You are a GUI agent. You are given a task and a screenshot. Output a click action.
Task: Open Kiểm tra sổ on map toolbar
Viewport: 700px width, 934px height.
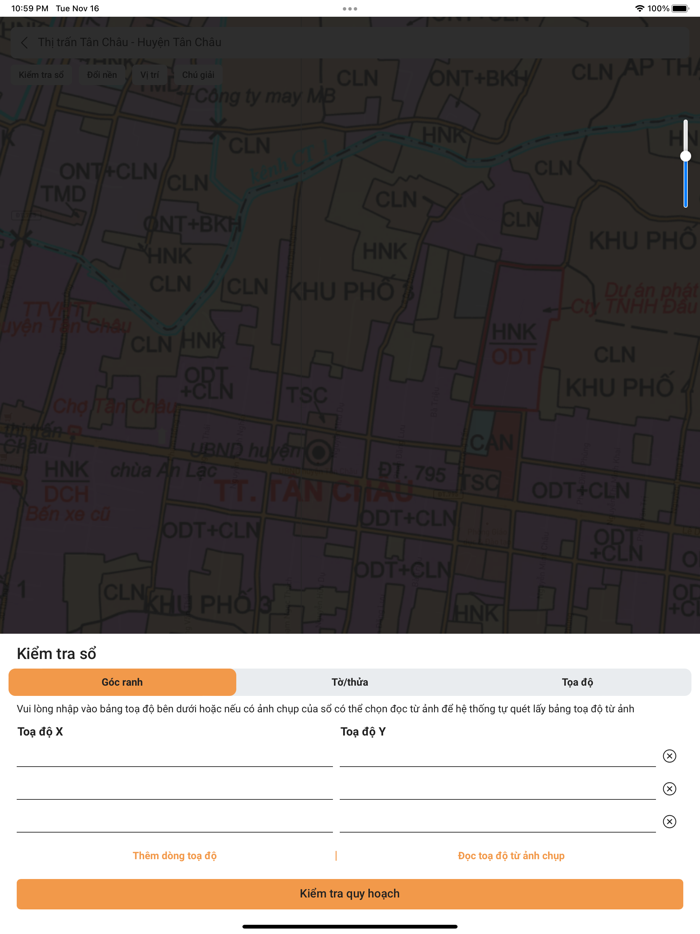41,74
